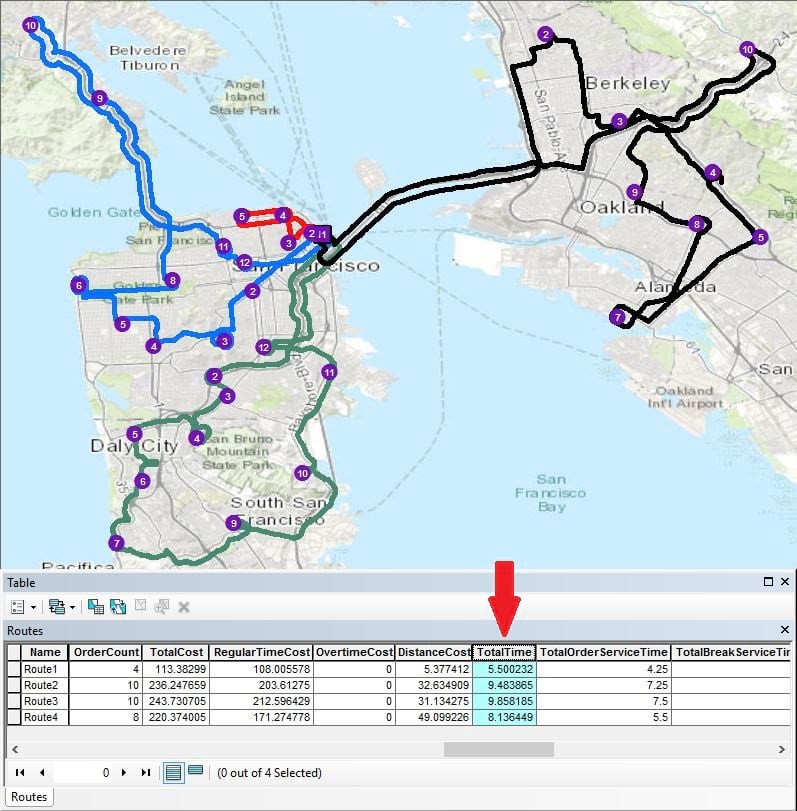Click the horizontal scrollbar thumb in table
The height and width of the screenshot is (811, 797).
(499, 749)
